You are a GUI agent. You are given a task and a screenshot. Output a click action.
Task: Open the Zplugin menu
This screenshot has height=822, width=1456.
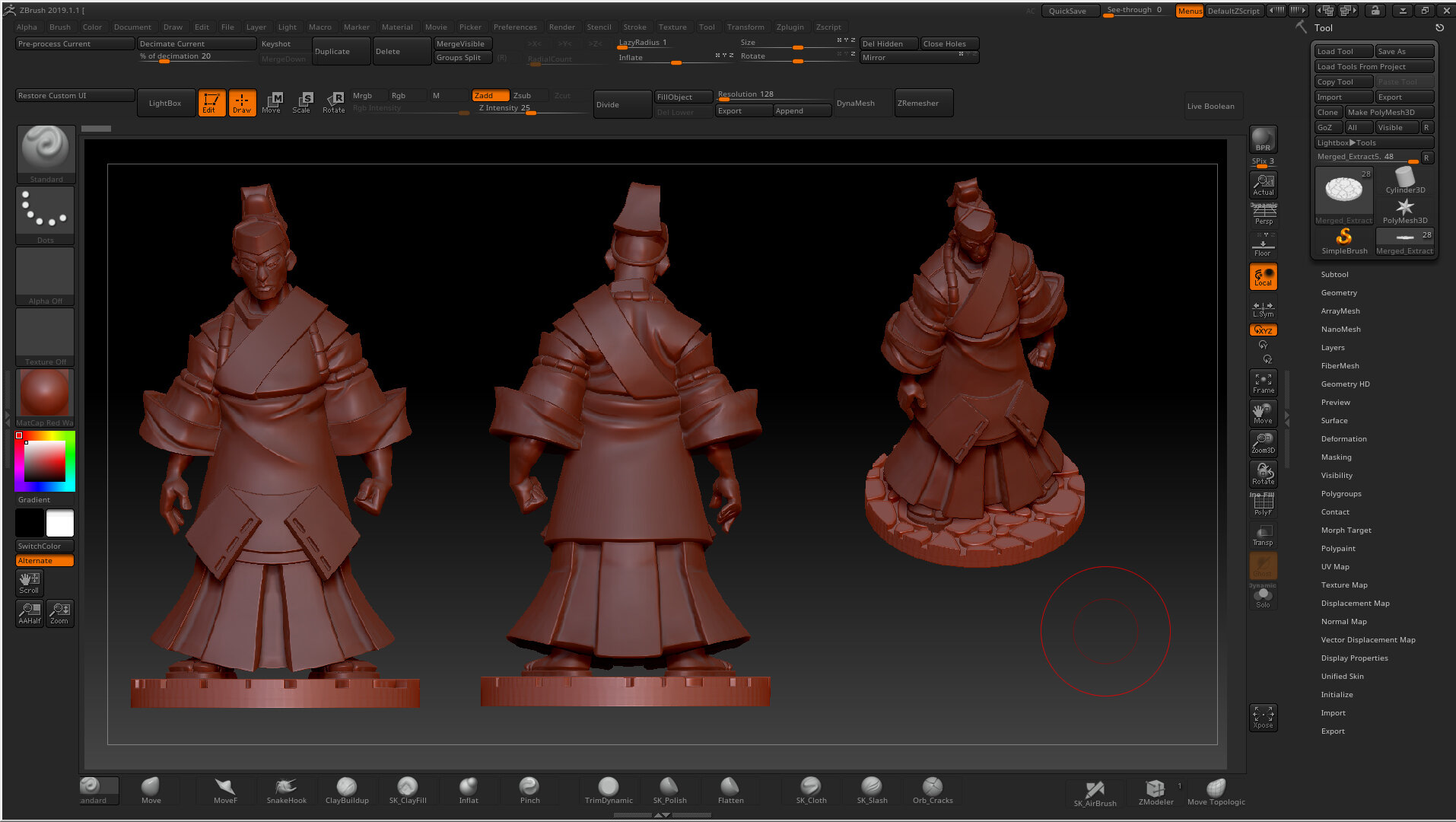(790, 27)
